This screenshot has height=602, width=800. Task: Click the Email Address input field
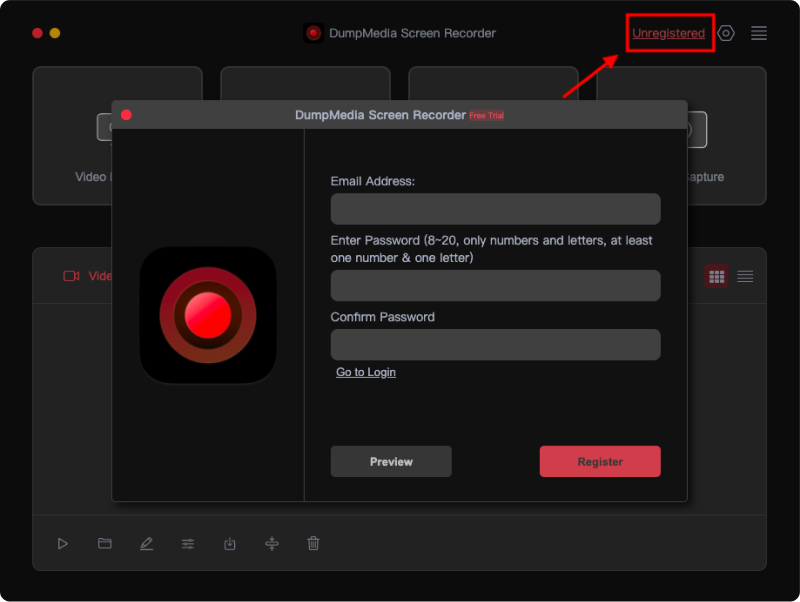pos(495,209)
